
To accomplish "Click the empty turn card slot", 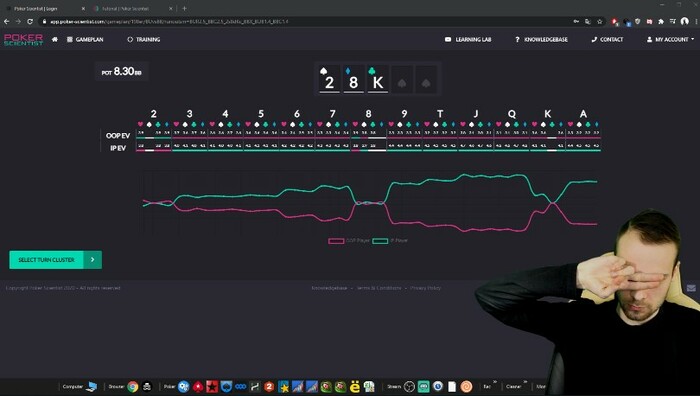I will coord(402,79).
